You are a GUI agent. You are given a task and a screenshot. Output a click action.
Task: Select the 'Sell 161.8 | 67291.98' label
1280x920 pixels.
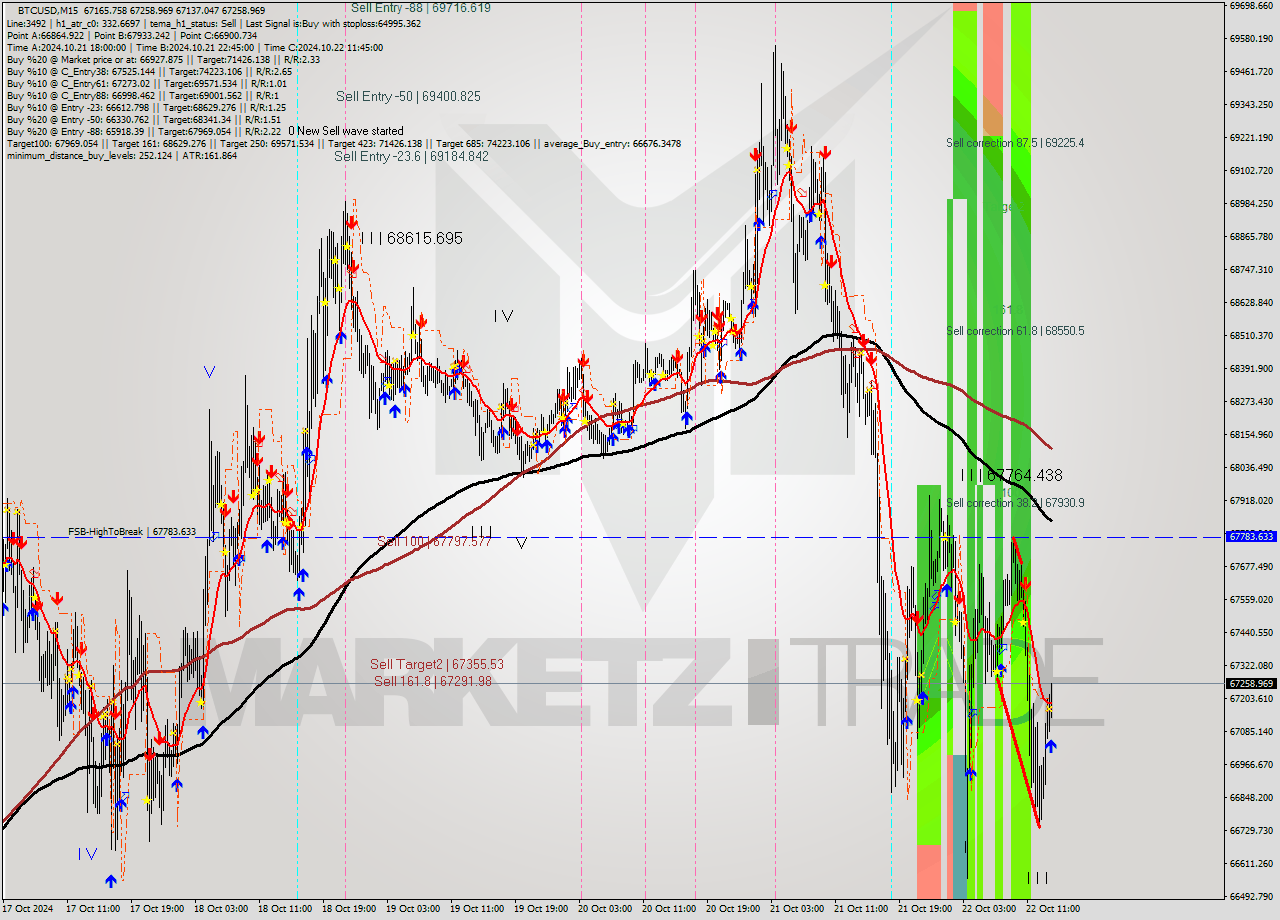tap(433, 681)
